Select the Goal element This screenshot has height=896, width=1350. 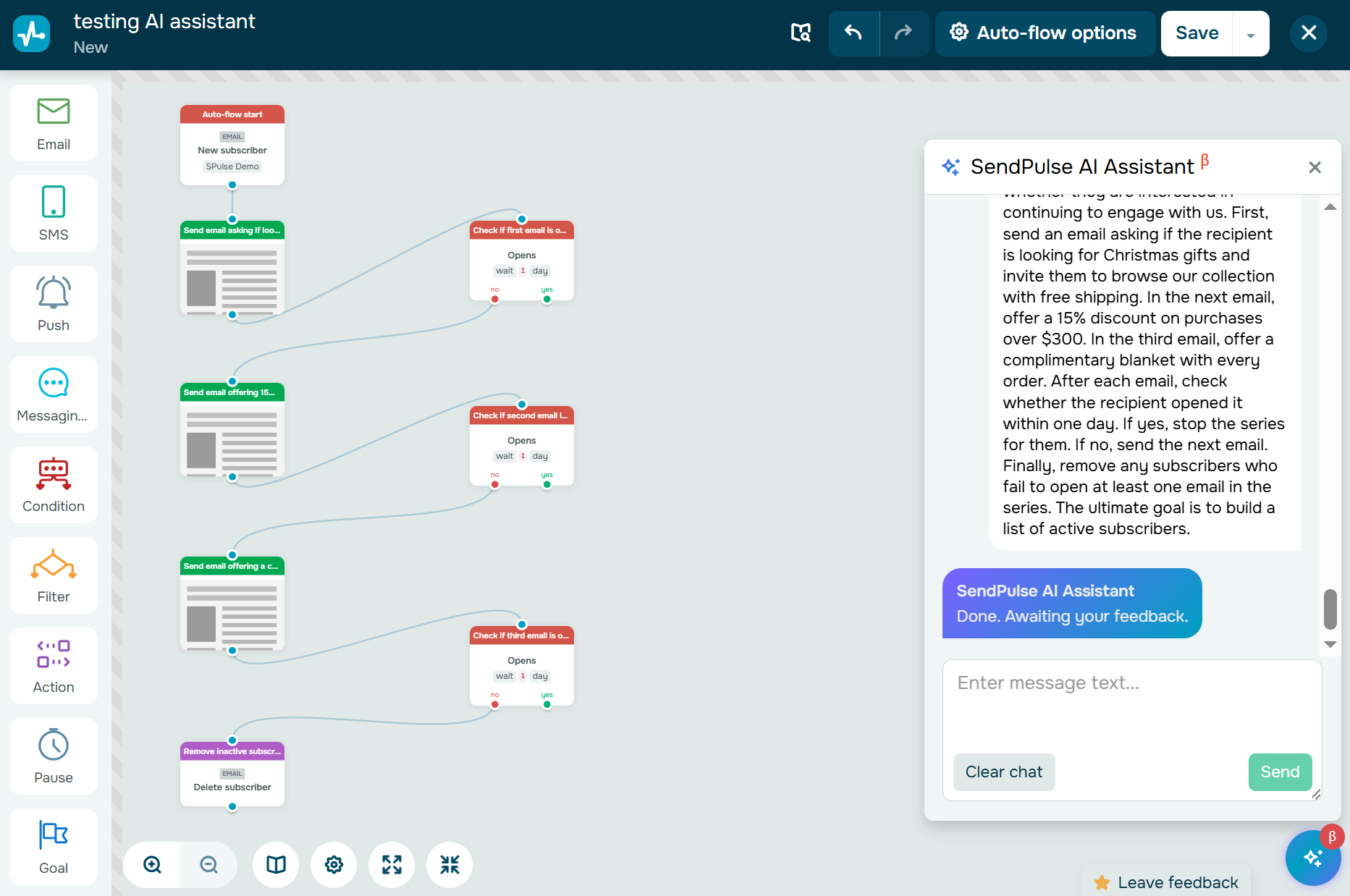53,846
